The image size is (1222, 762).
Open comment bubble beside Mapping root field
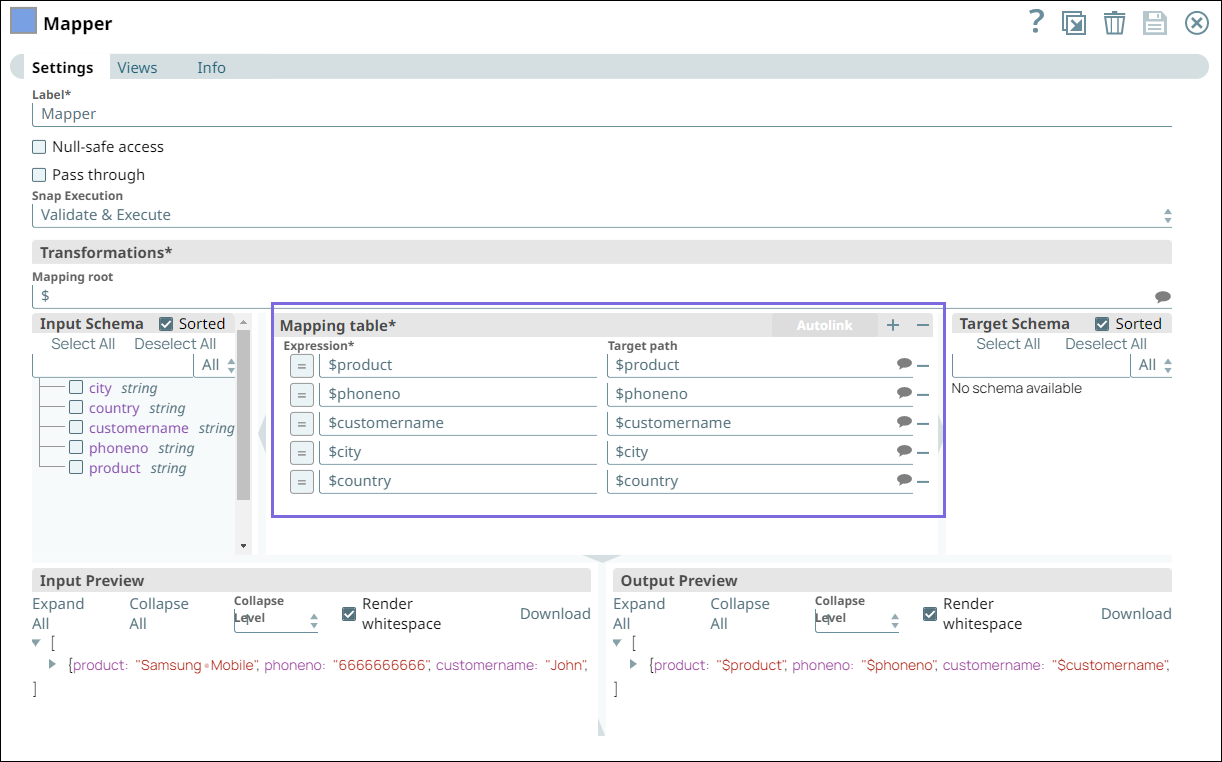coord(1163,297)
